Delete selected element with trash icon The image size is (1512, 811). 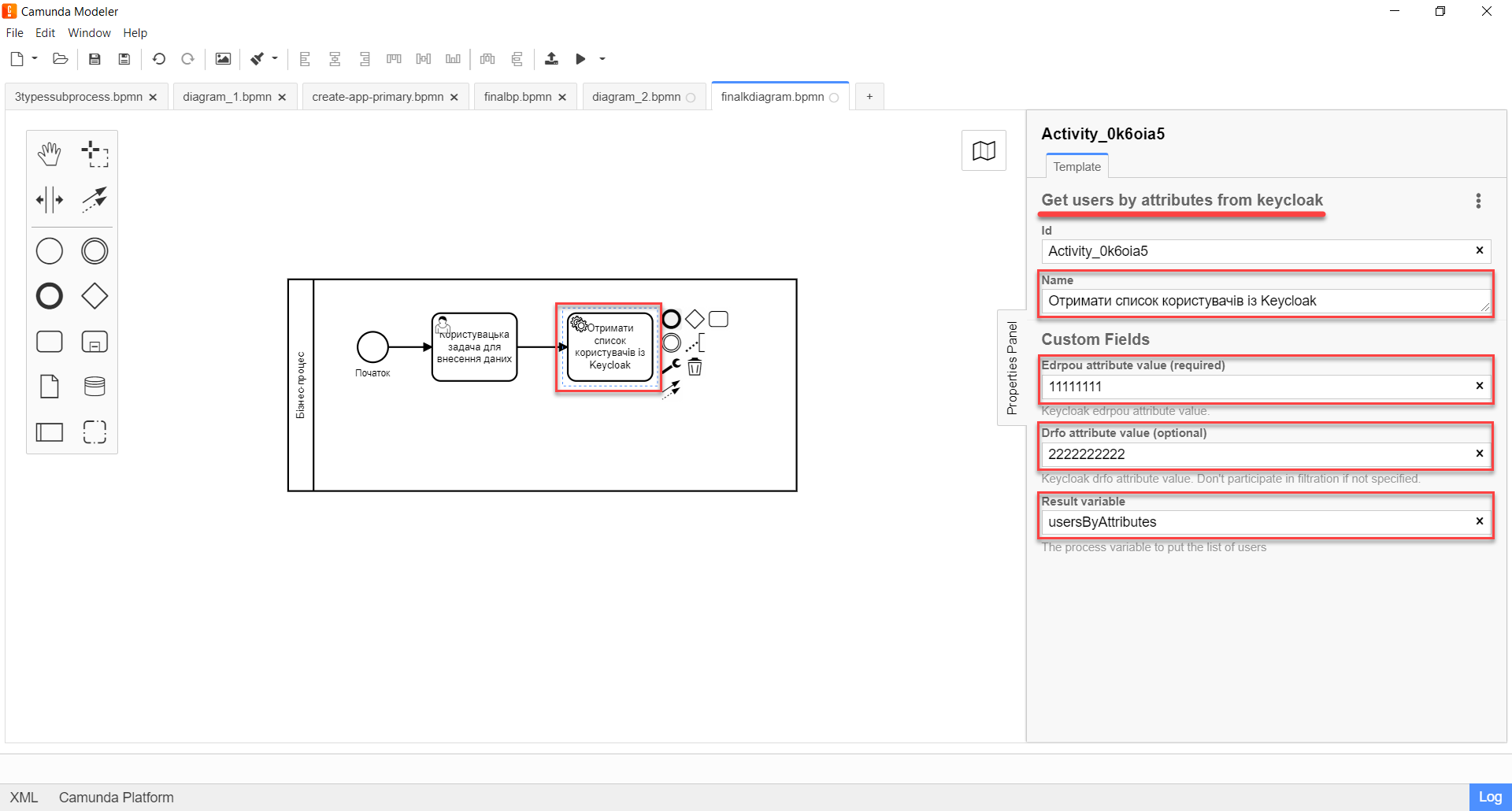coord(695,366)
